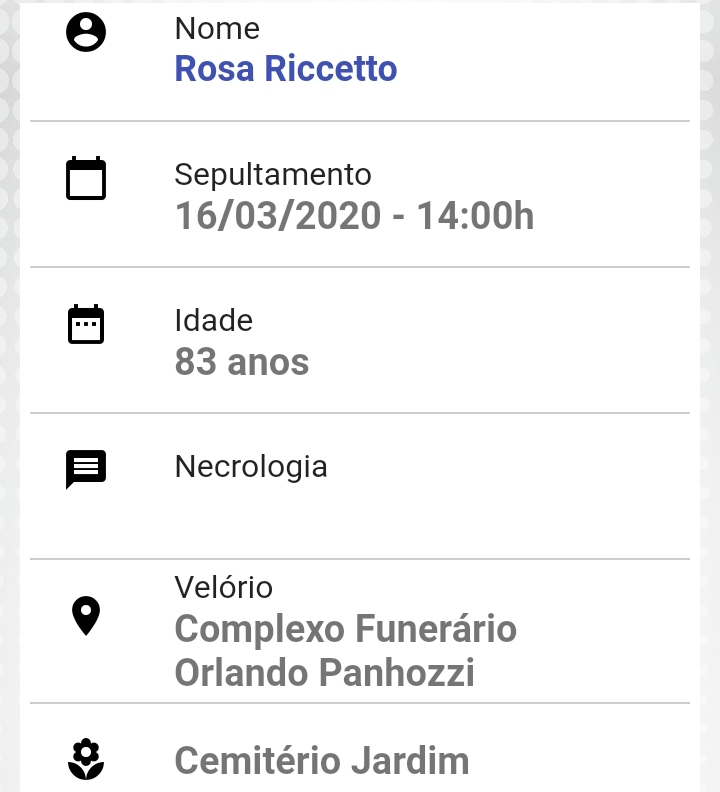
Task: Click the date-range calendar icon beside Idade
Action: (86, 324)
